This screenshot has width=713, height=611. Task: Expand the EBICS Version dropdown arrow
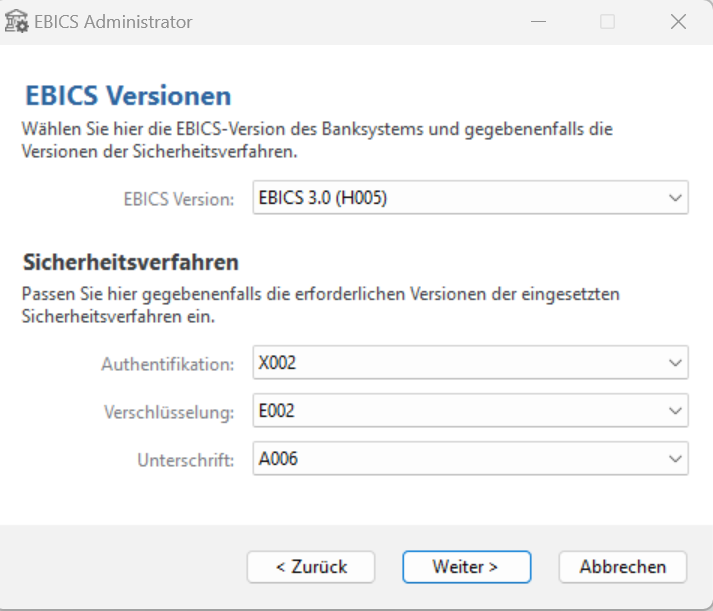point(674,198)
